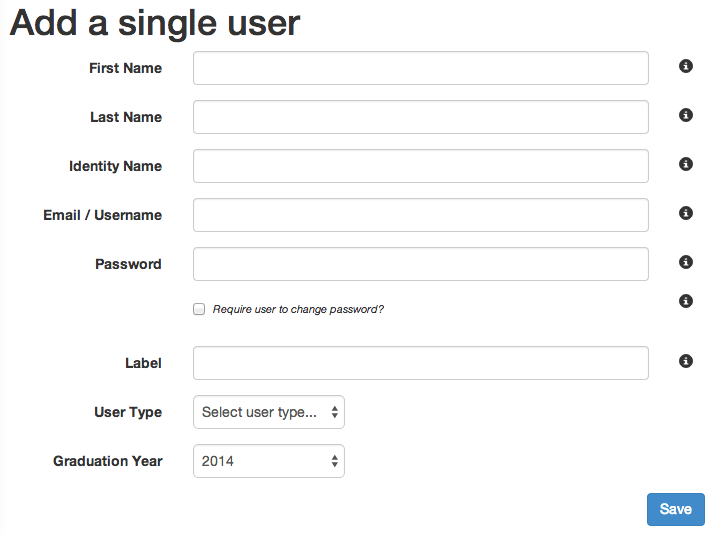Click the info icon beside First Name

tap(685, 66)
